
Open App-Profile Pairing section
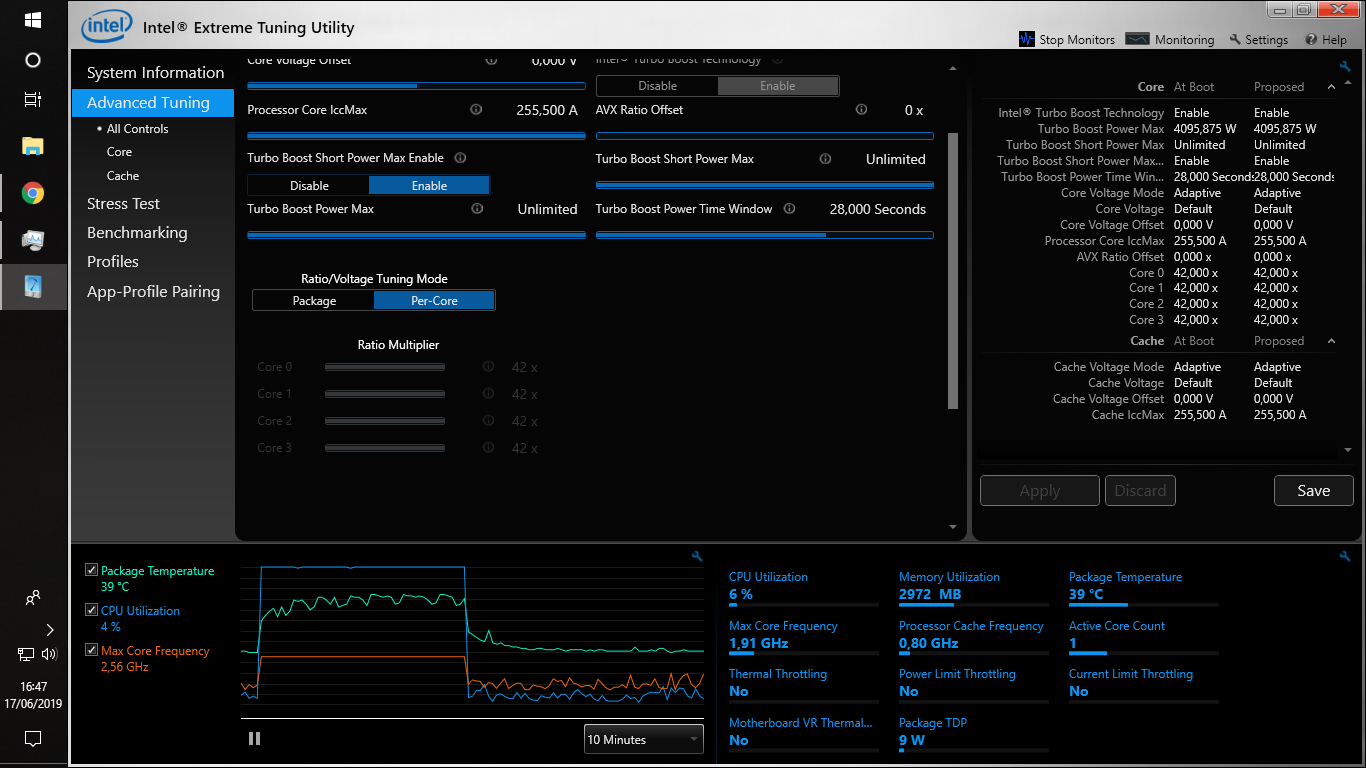click(x=153, y=292)
